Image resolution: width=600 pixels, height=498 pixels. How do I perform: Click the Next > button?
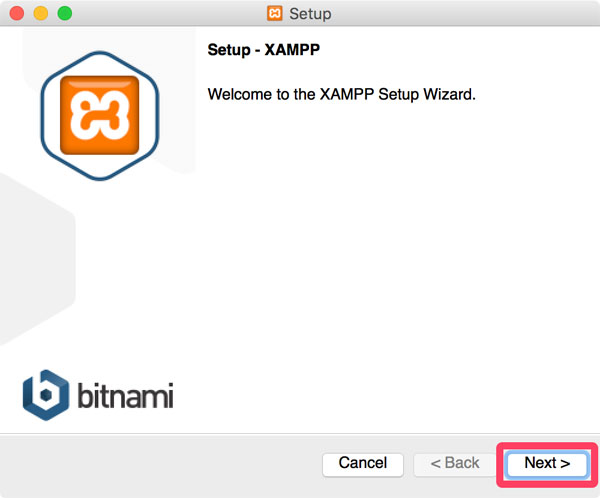[546, 464]
